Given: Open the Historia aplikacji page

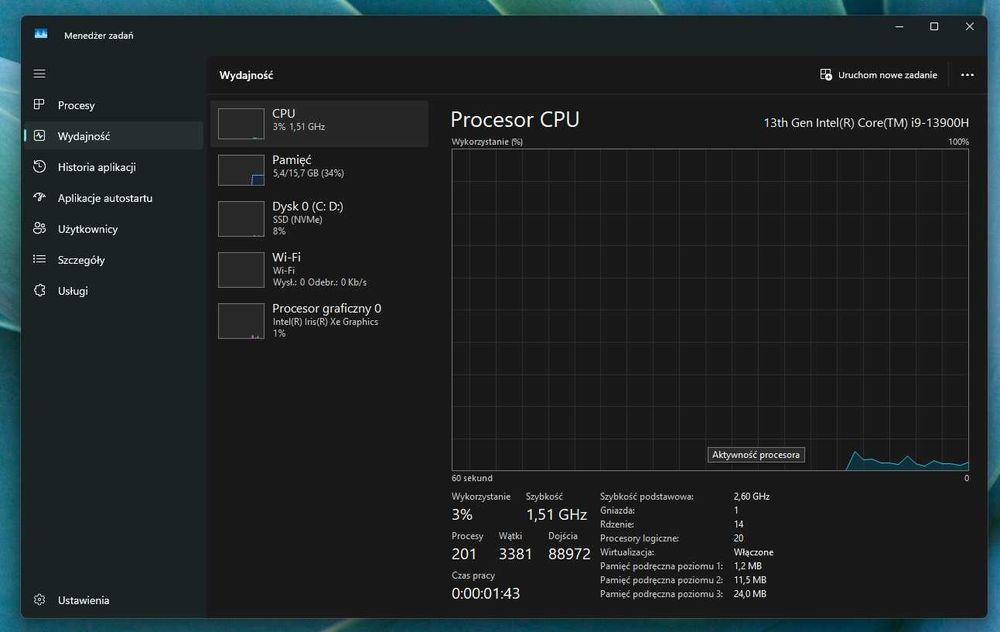Looking at the screenshot, I should tap(114, 166).
